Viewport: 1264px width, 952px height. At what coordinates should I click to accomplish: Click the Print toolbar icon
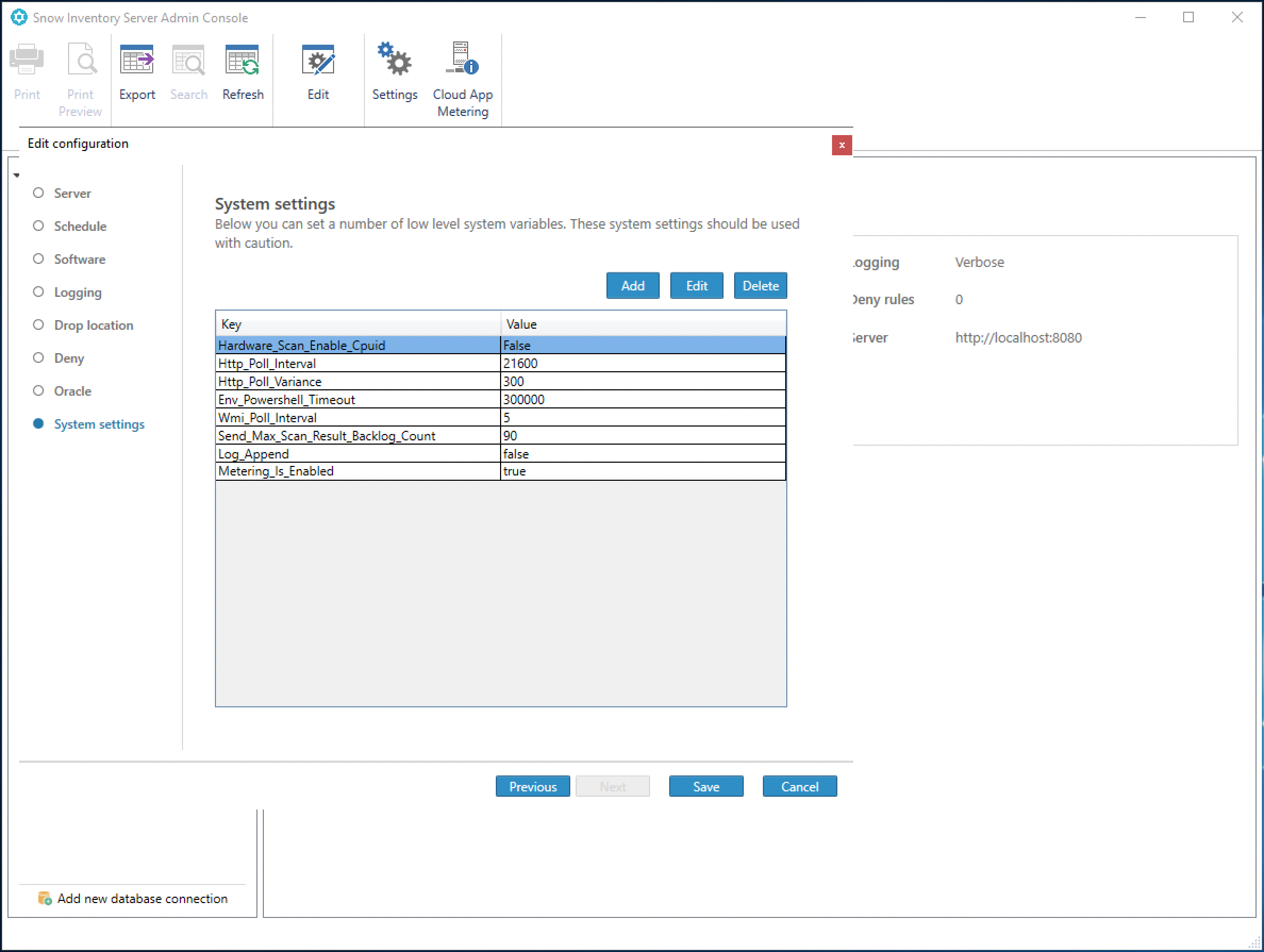pyautogui.click(x=27, y=60)
